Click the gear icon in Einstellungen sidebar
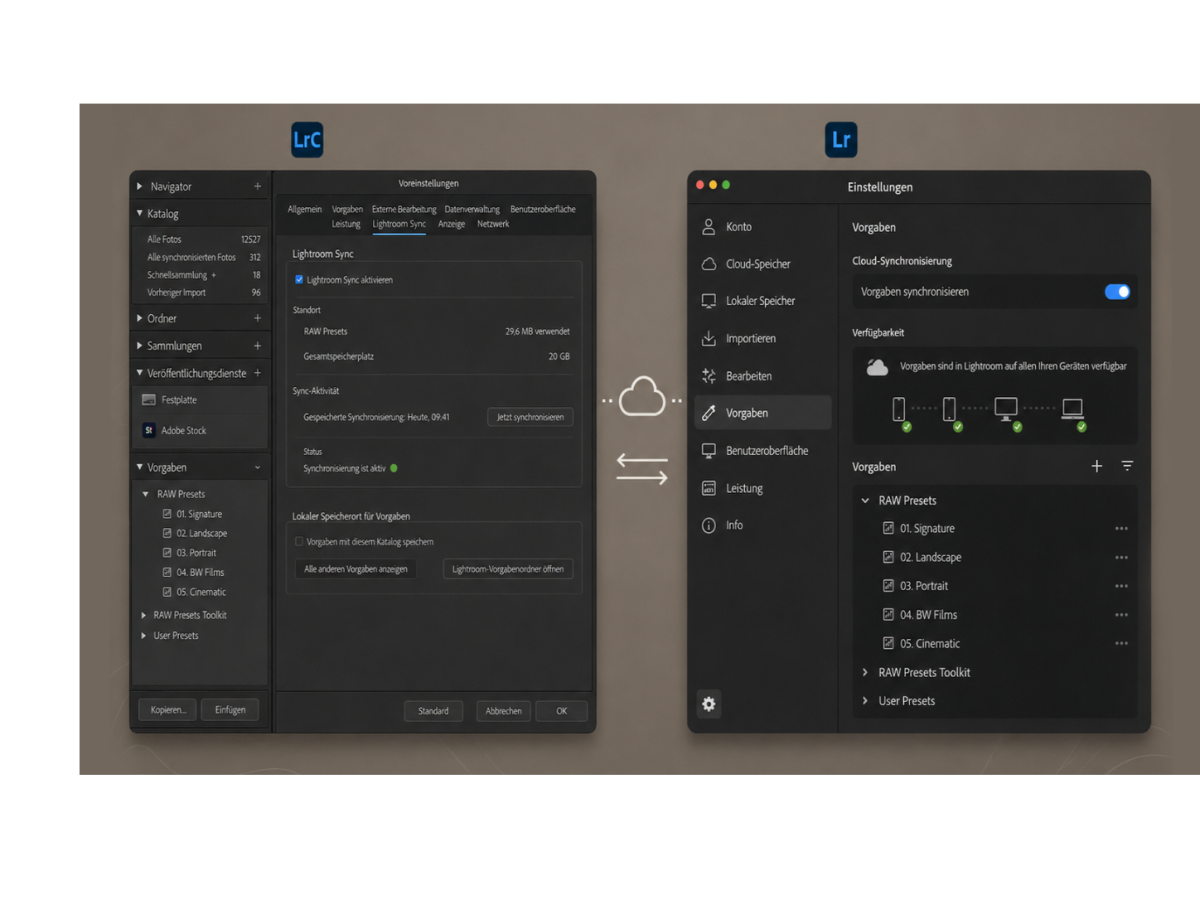Image resolution: width=1200 pixels, height=900 pixels. coord(709,704)
